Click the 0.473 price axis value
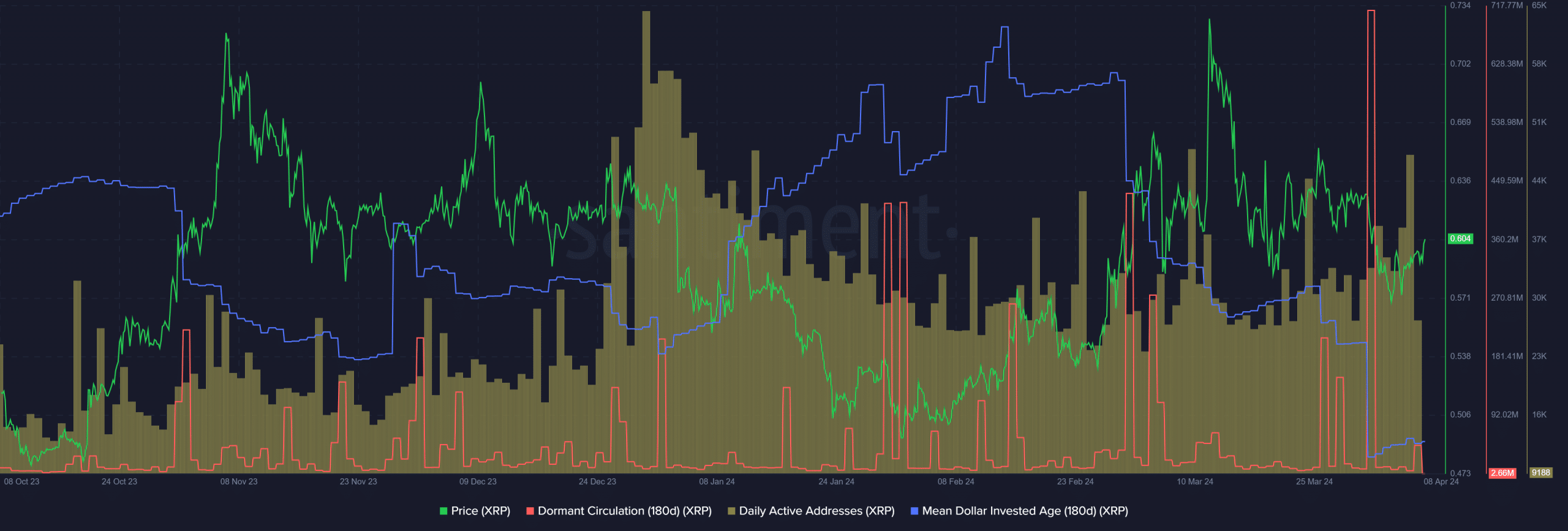1568x531 pixels. pyautogui.click(x=1460, y=473)
